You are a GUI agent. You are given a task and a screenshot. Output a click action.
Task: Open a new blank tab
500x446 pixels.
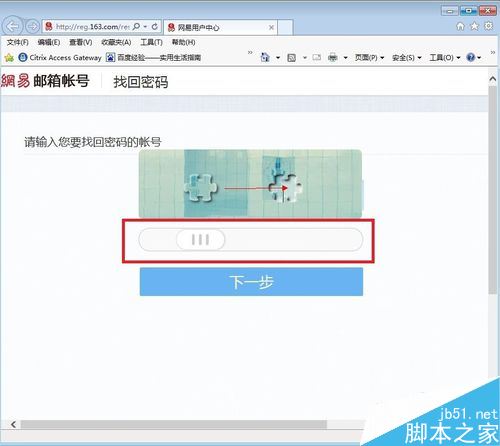pos(285,27)
